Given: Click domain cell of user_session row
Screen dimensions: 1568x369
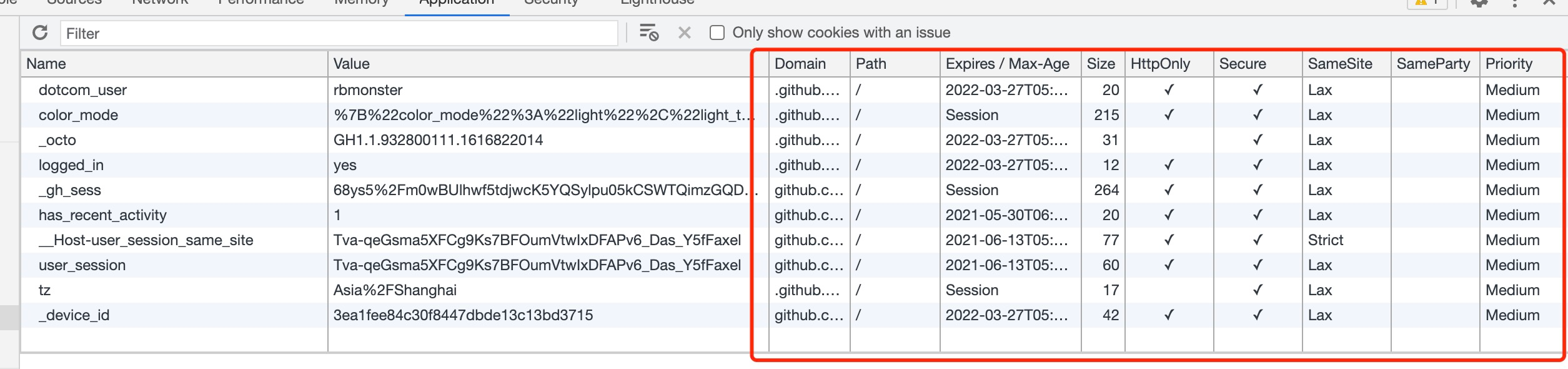Looking at the screenshot, I should coord(809,265).
